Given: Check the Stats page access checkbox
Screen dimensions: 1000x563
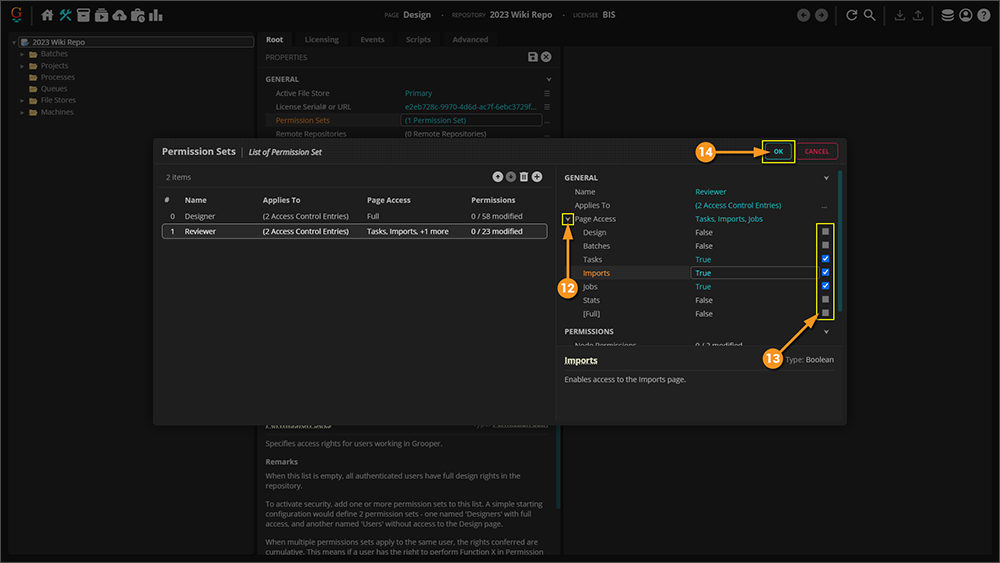Looking at the screenshot, I should [x=825, y=300].
